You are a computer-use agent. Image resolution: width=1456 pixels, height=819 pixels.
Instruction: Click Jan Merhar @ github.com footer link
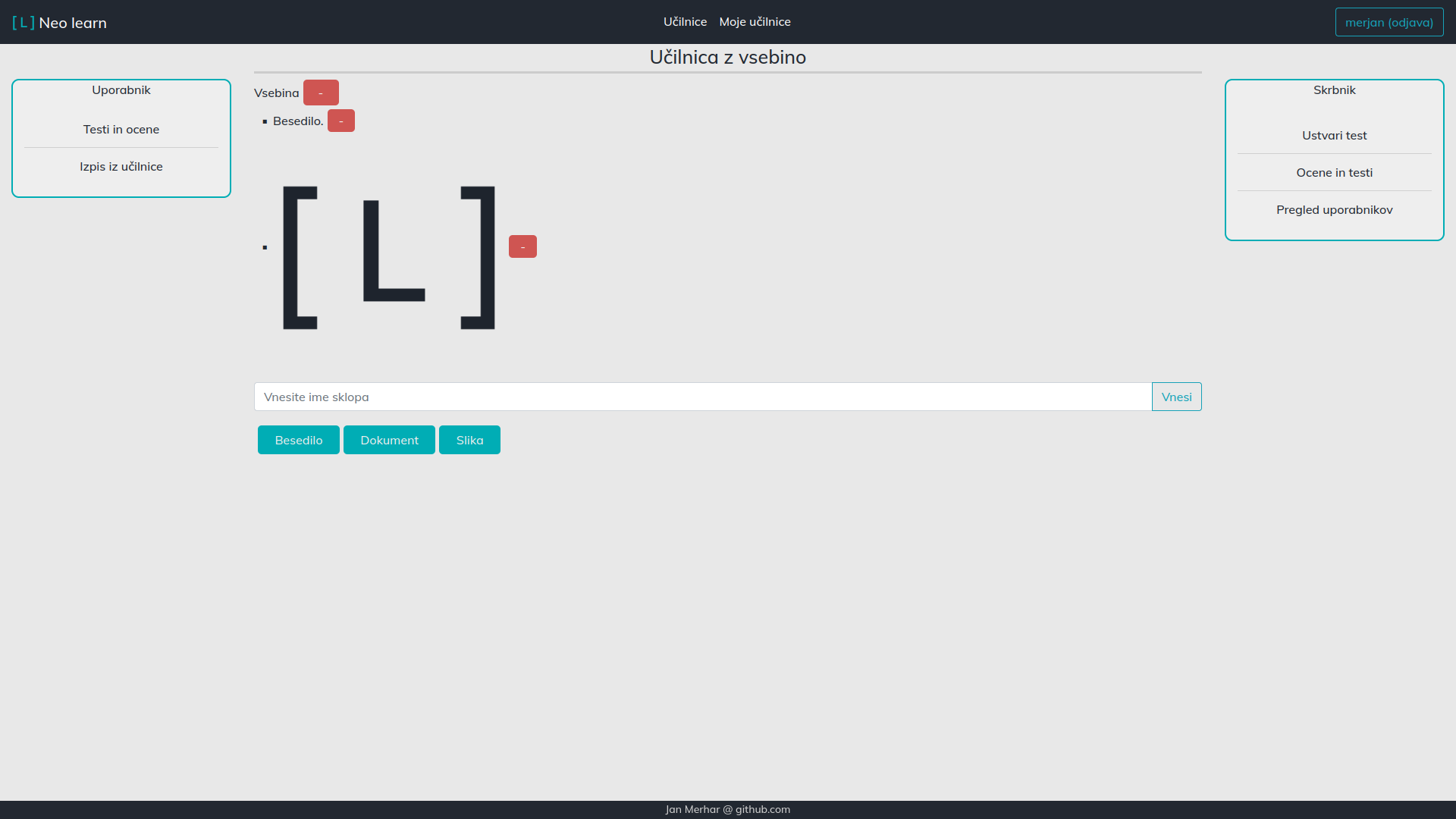coord(727,810)
